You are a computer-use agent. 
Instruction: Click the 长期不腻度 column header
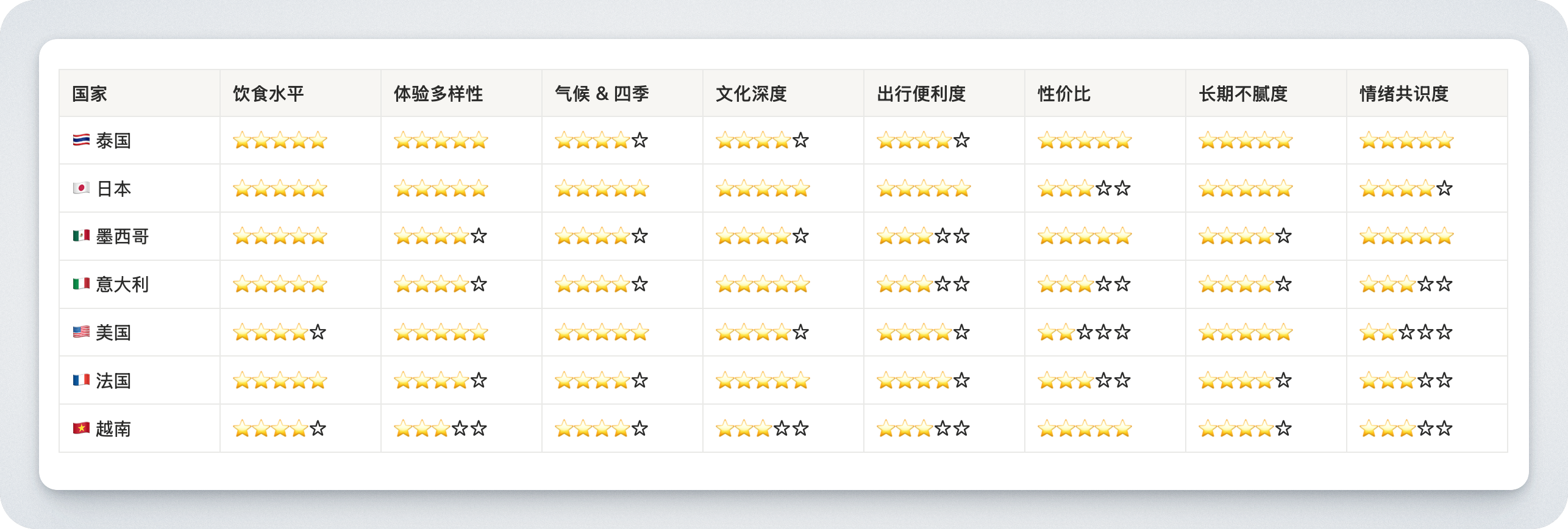click(1243, 94)
